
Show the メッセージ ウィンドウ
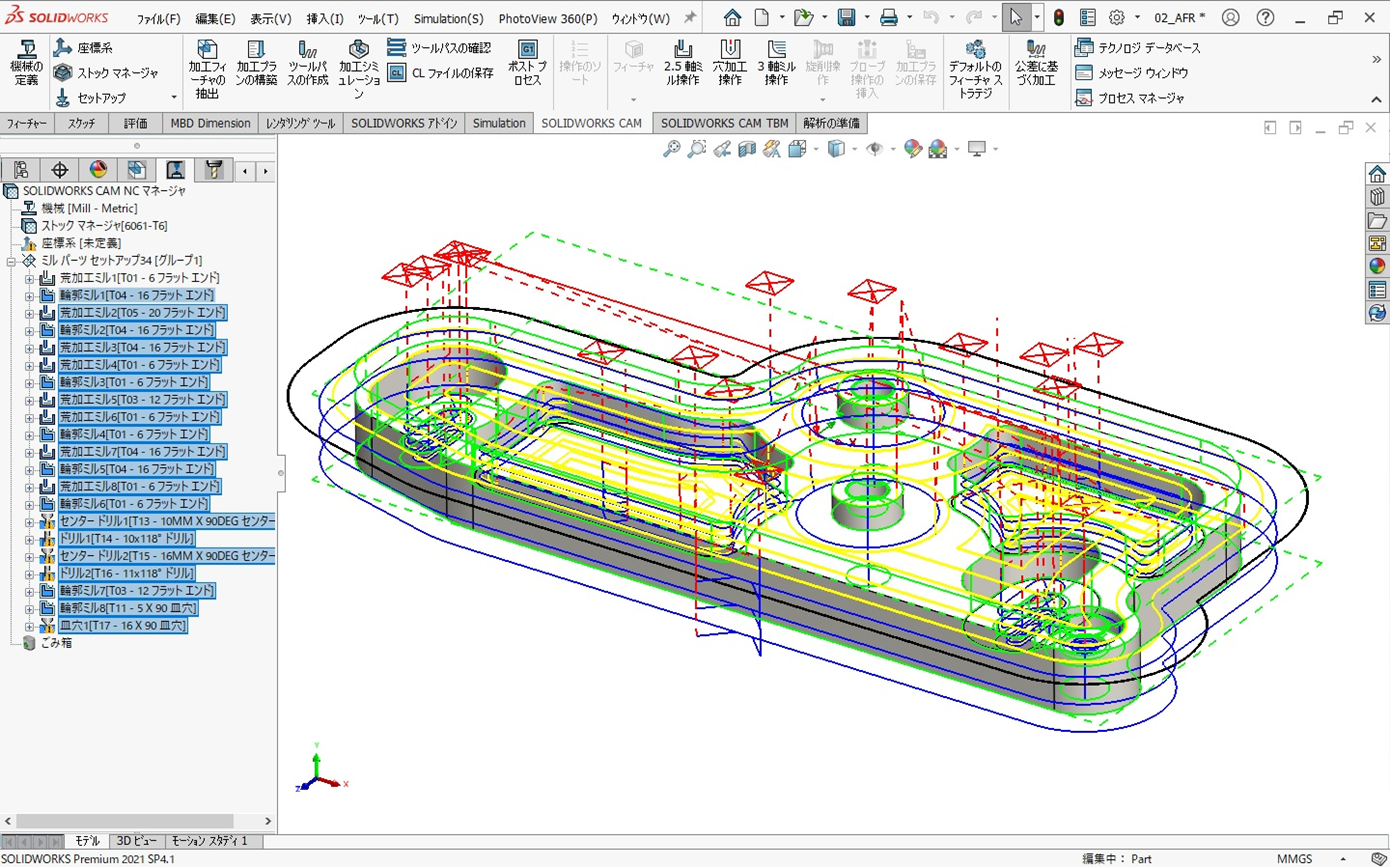point(1132,73)
